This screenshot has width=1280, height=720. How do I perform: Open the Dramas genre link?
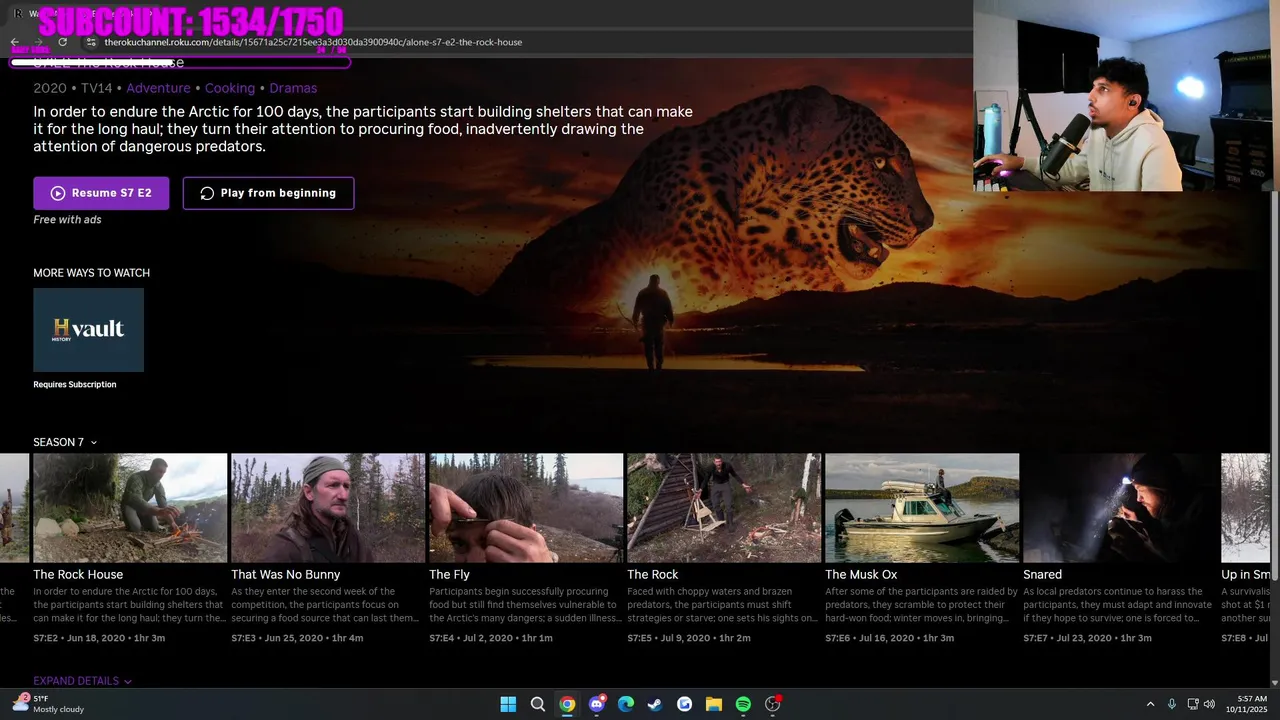tap(293, 88)
